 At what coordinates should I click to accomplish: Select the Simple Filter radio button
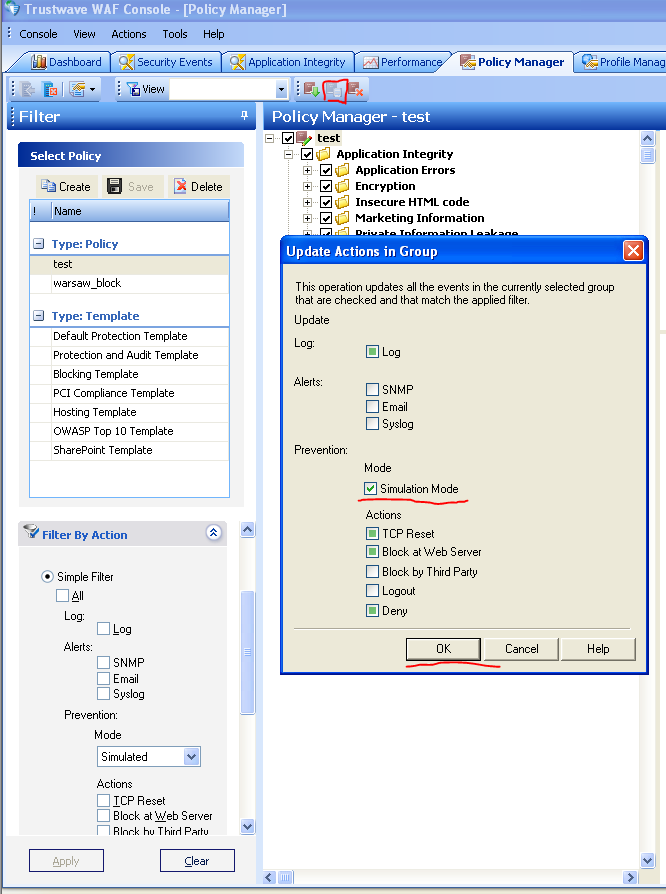pos(47,577)
